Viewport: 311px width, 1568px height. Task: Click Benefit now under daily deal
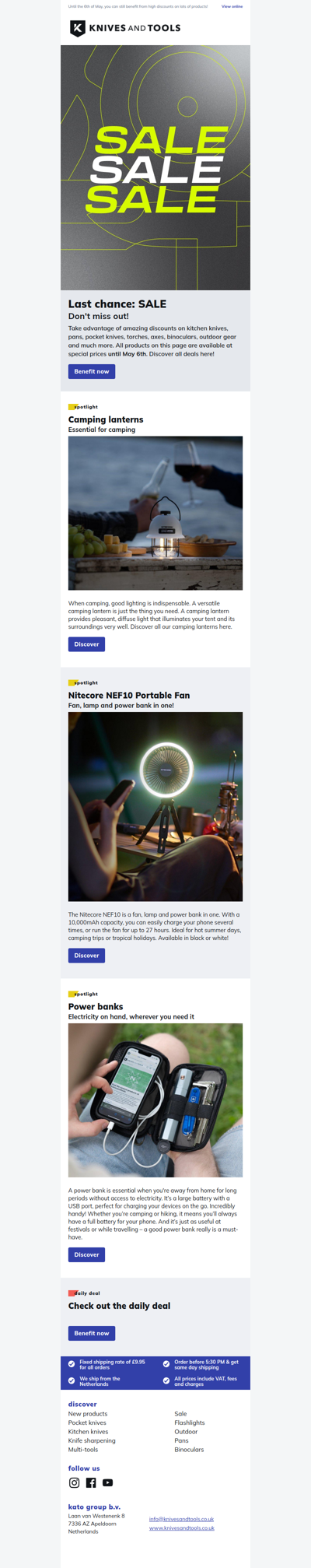pos(92,1333)
